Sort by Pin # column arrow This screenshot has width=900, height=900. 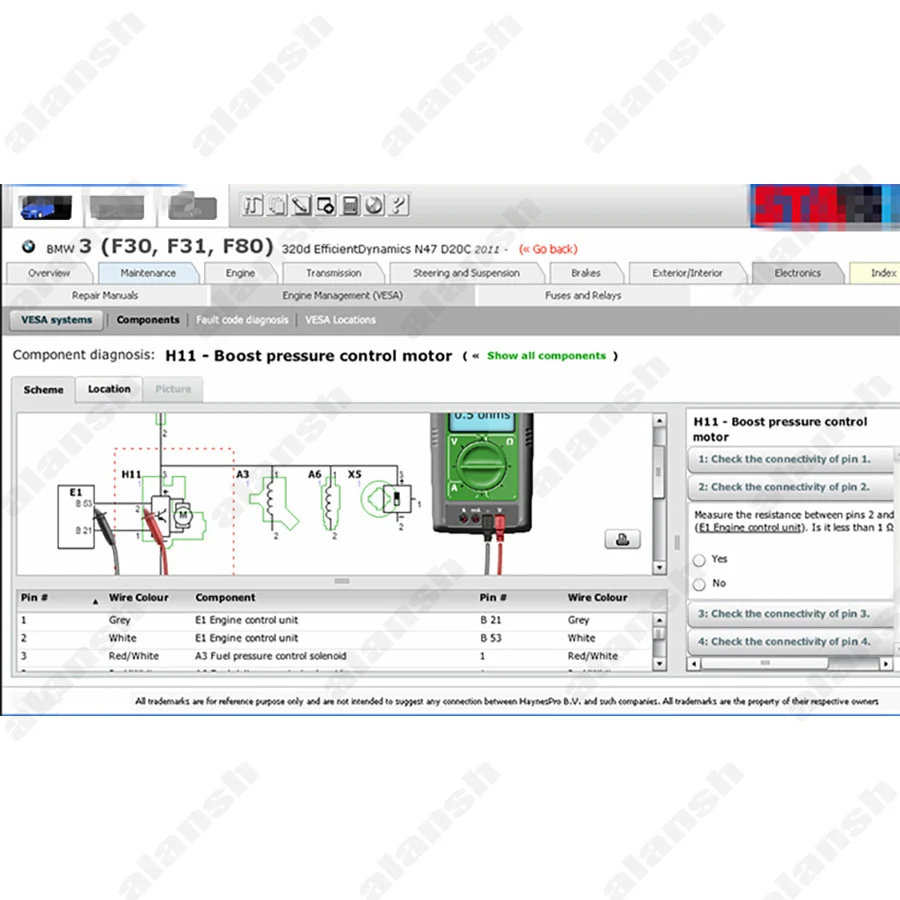(x=95, y=601)
